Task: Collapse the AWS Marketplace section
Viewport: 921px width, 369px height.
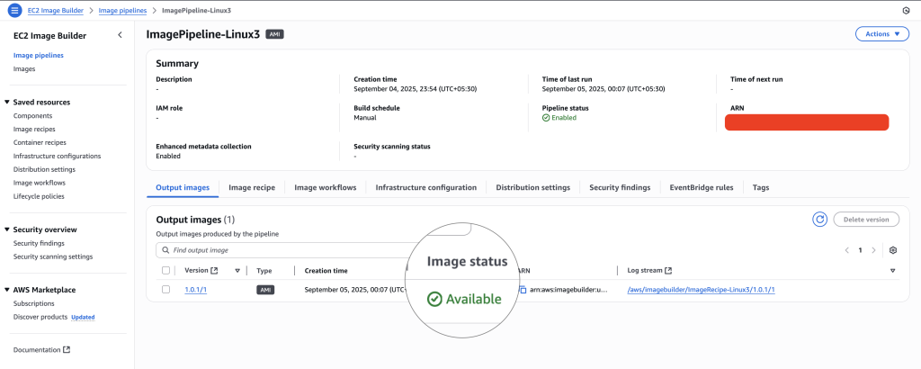Action: (7, 290)
